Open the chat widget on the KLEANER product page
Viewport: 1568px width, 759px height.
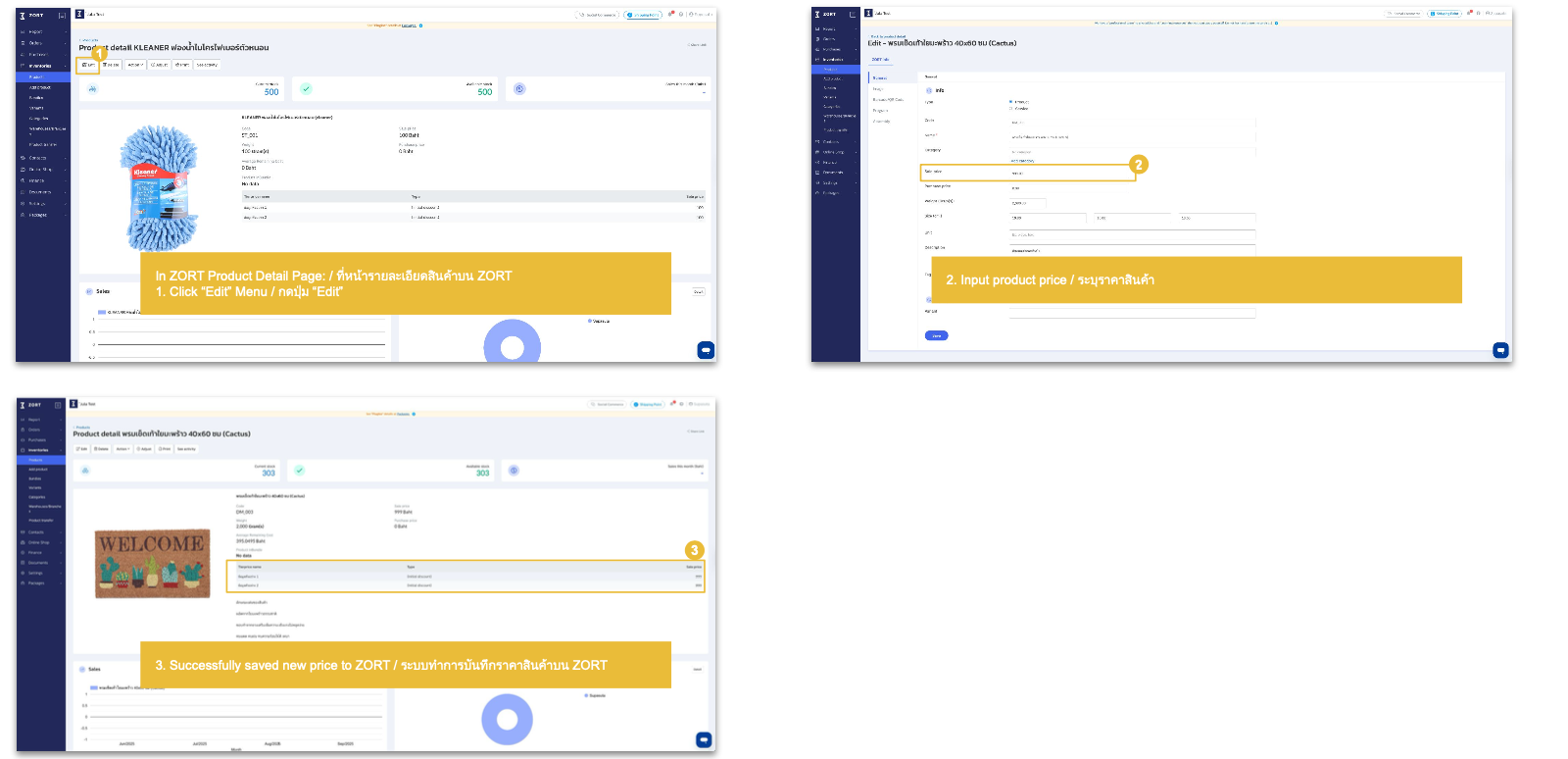(x=706, y=350)
